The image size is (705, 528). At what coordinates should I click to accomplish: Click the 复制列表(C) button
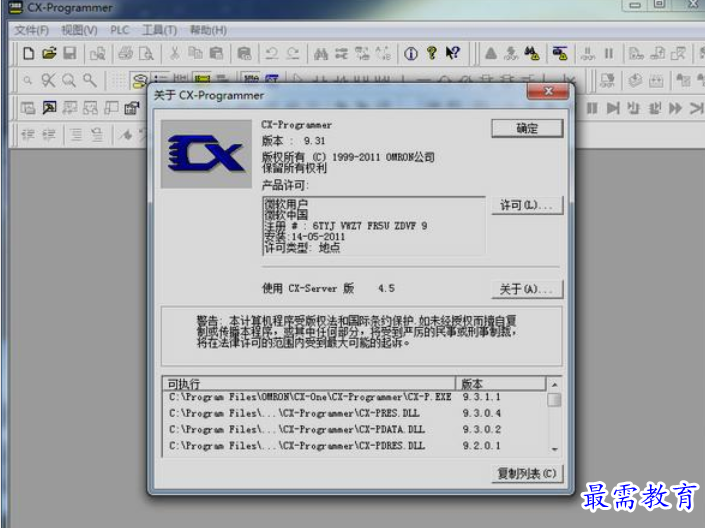[527, 474]
